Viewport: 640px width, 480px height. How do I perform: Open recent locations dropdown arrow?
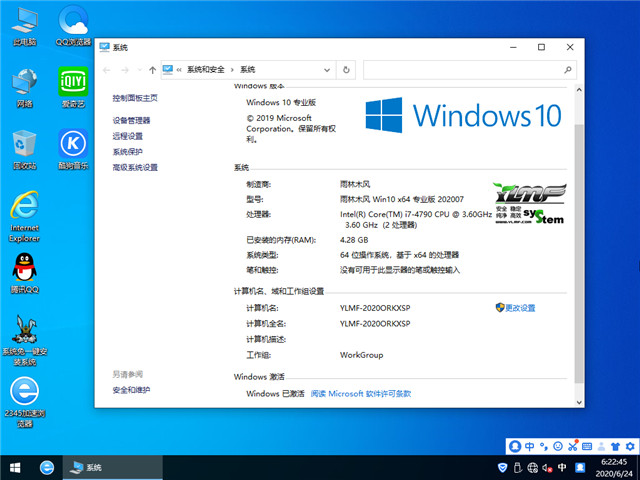coord(140,70)
